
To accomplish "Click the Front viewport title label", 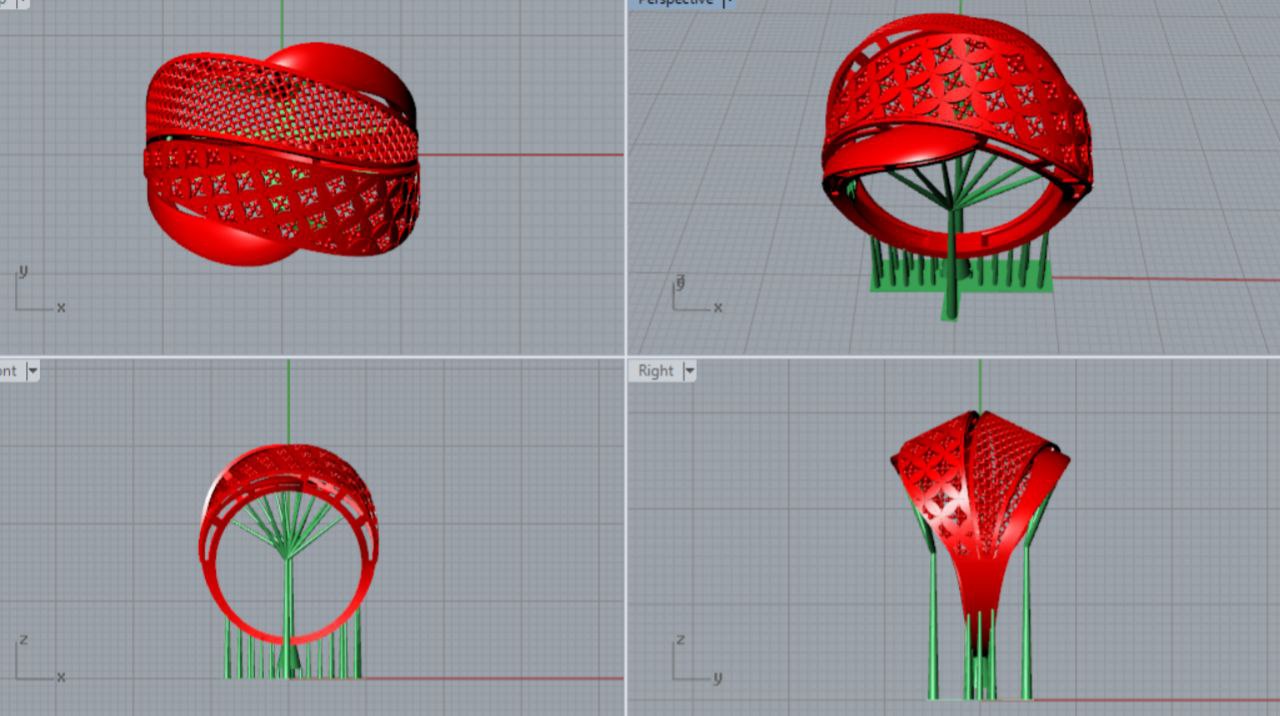I will [9, 371].
